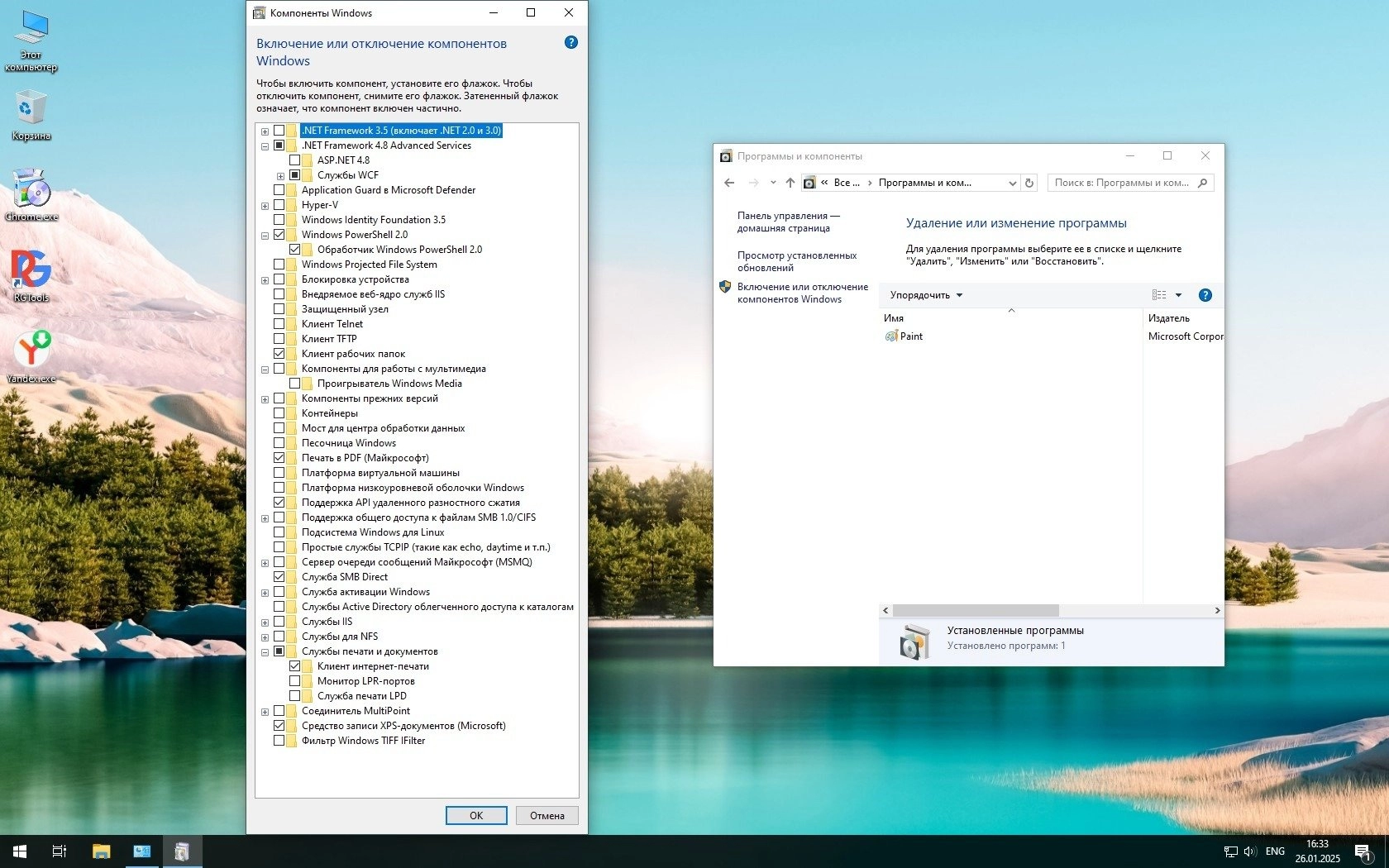Click the Paint program icon in list
The width and height of the screenshot is (1389, 868).
click(x=891, y=336)
